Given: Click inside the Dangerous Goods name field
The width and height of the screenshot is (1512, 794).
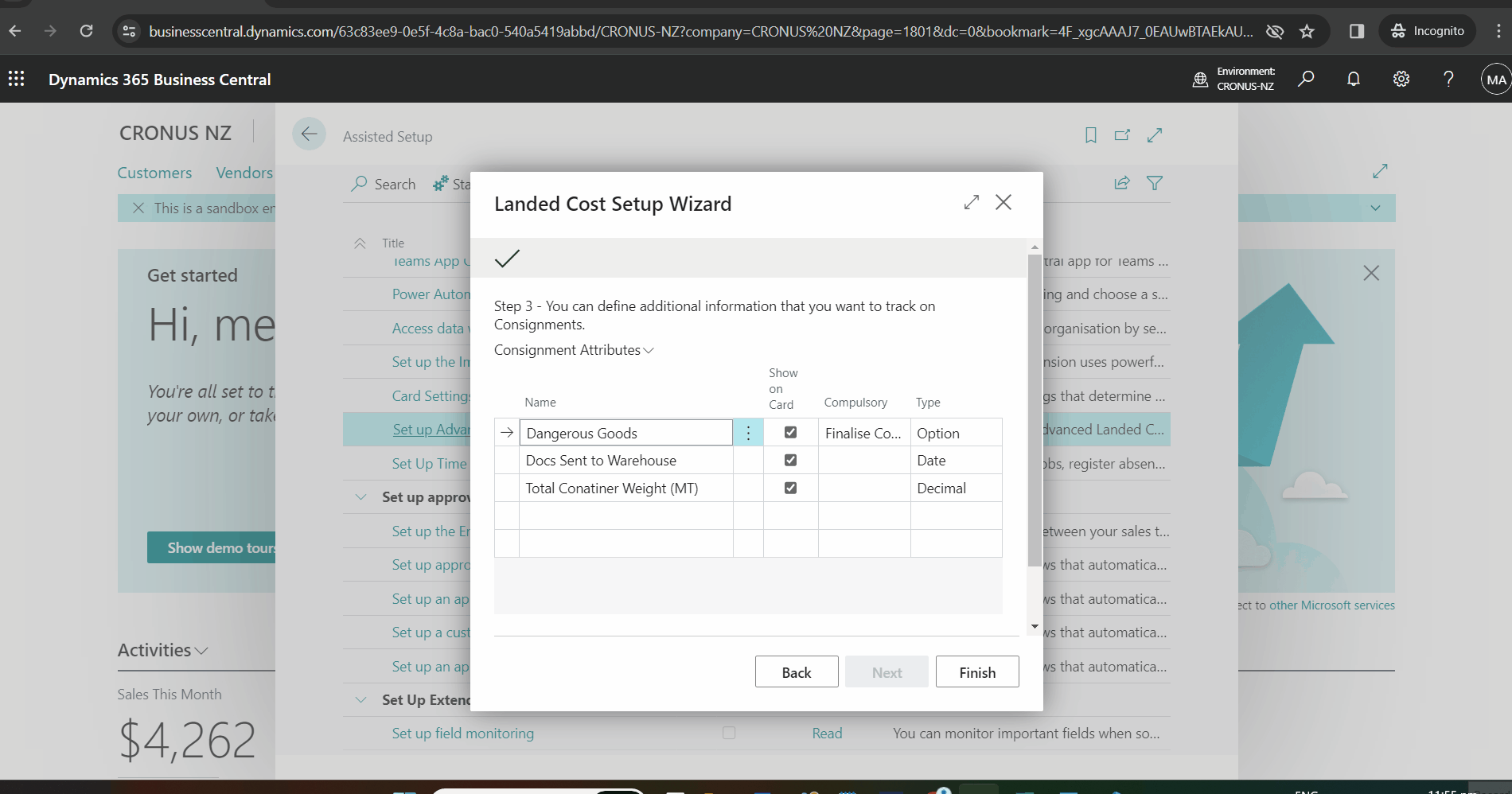Looking at the screenshot, I should click(625, 432).
